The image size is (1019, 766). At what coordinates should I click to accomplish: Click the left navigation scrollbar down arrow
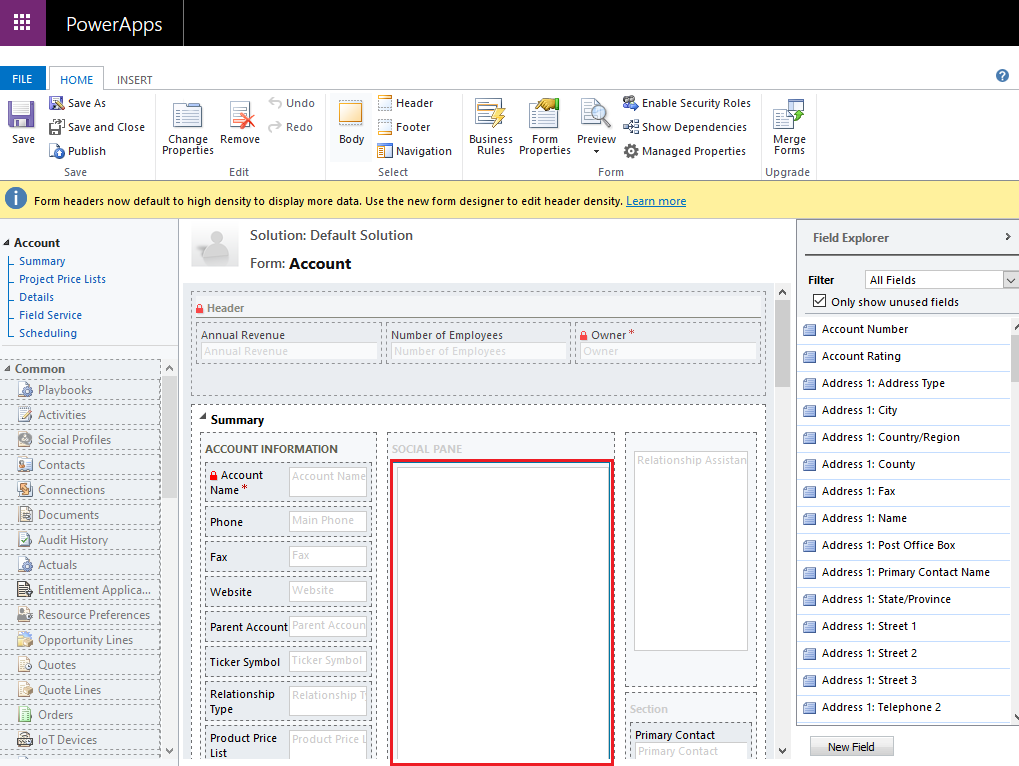[170, 750]
